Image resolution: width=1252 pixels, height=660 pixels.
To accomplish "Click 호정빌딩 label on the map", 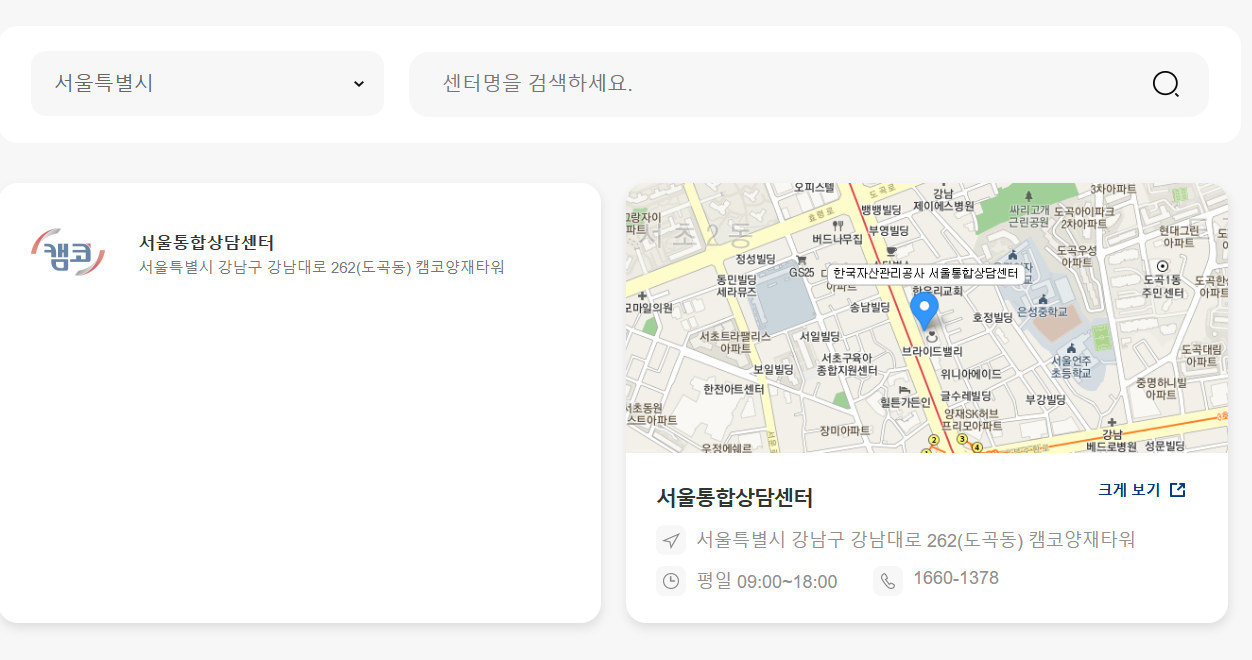I will point(993,318).
